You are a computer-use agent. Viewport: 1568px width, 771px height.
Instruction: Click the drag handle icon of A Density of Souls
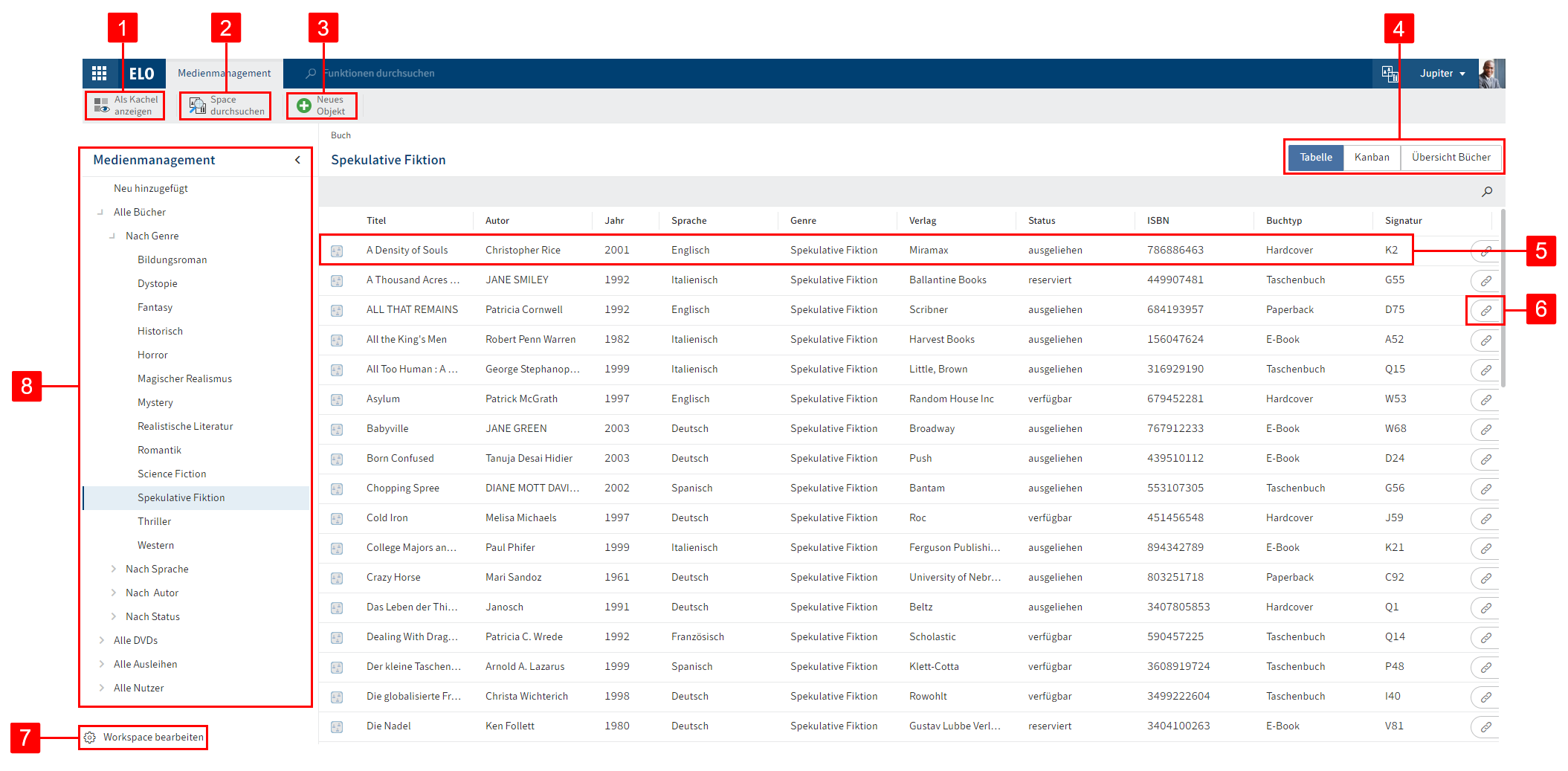[337, 251]
